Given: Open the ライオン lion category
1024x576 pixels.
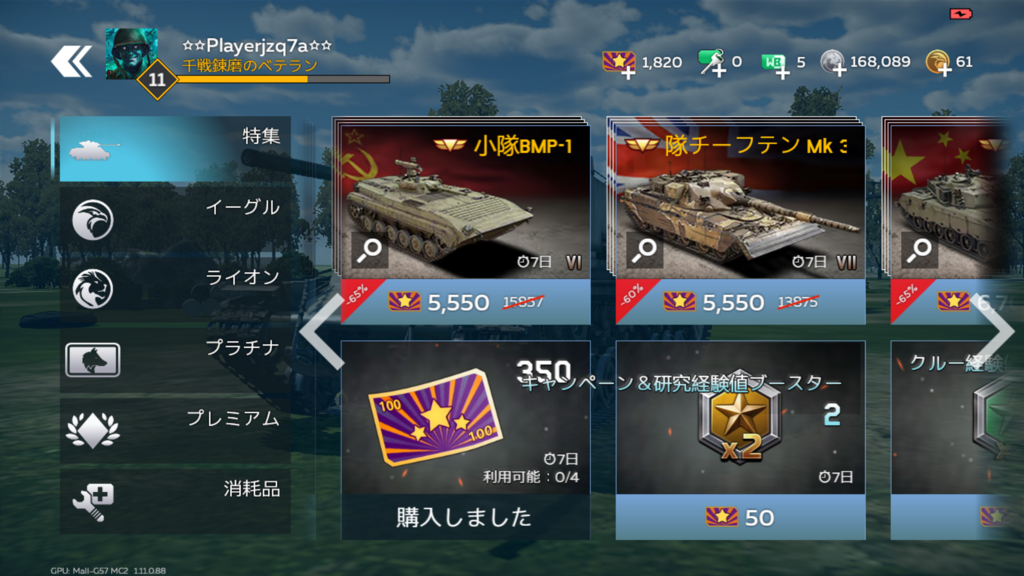Looking at the screenshot, I should pos(175,290).
